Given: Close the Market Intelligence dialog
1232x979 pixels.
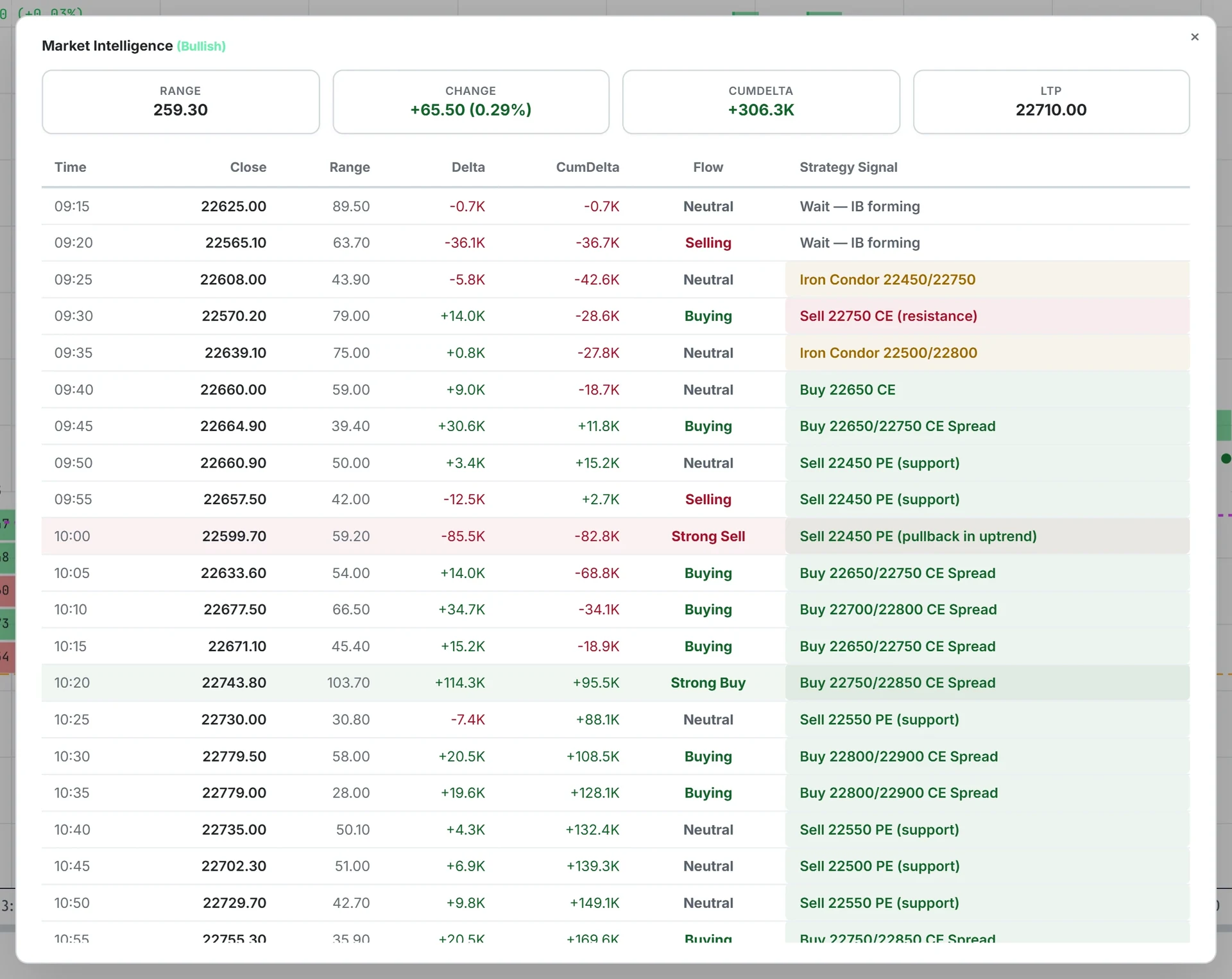Looking at the screenshot, I should tap(1194, 37).
